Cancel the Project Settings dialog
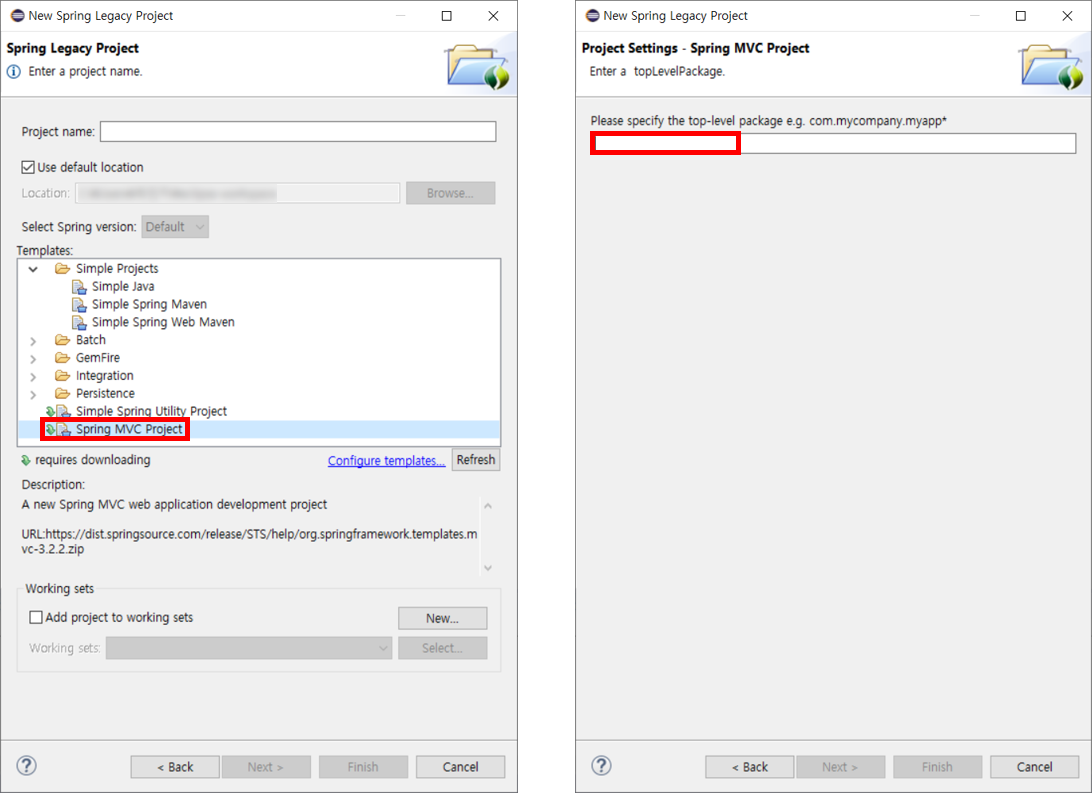The image size is (1092, 793). (1035, 767)
